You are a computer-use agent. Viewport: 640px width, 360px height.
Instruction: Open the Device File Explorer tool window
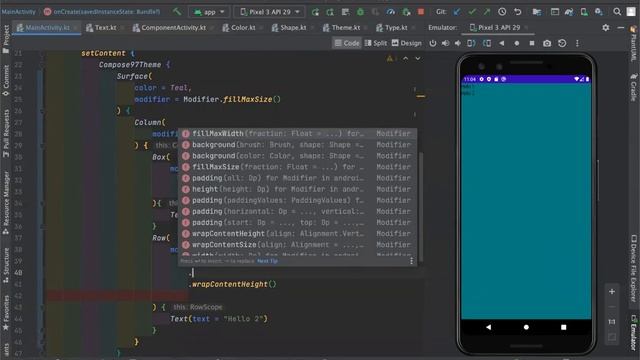click(x=633, y=268)
